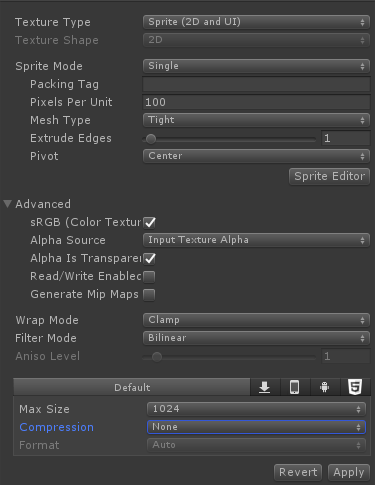The width and height of the screenshot is (375, 485).
Task: Tick the Generate Mip Maps checkbox
Action: coord(149,295)
